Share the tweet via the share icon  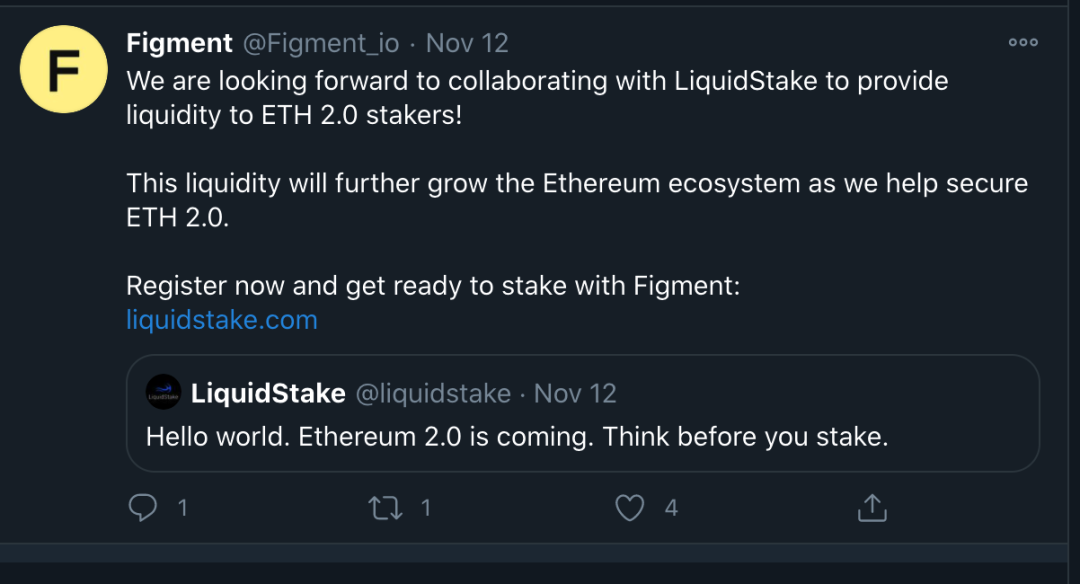point(871,508)
